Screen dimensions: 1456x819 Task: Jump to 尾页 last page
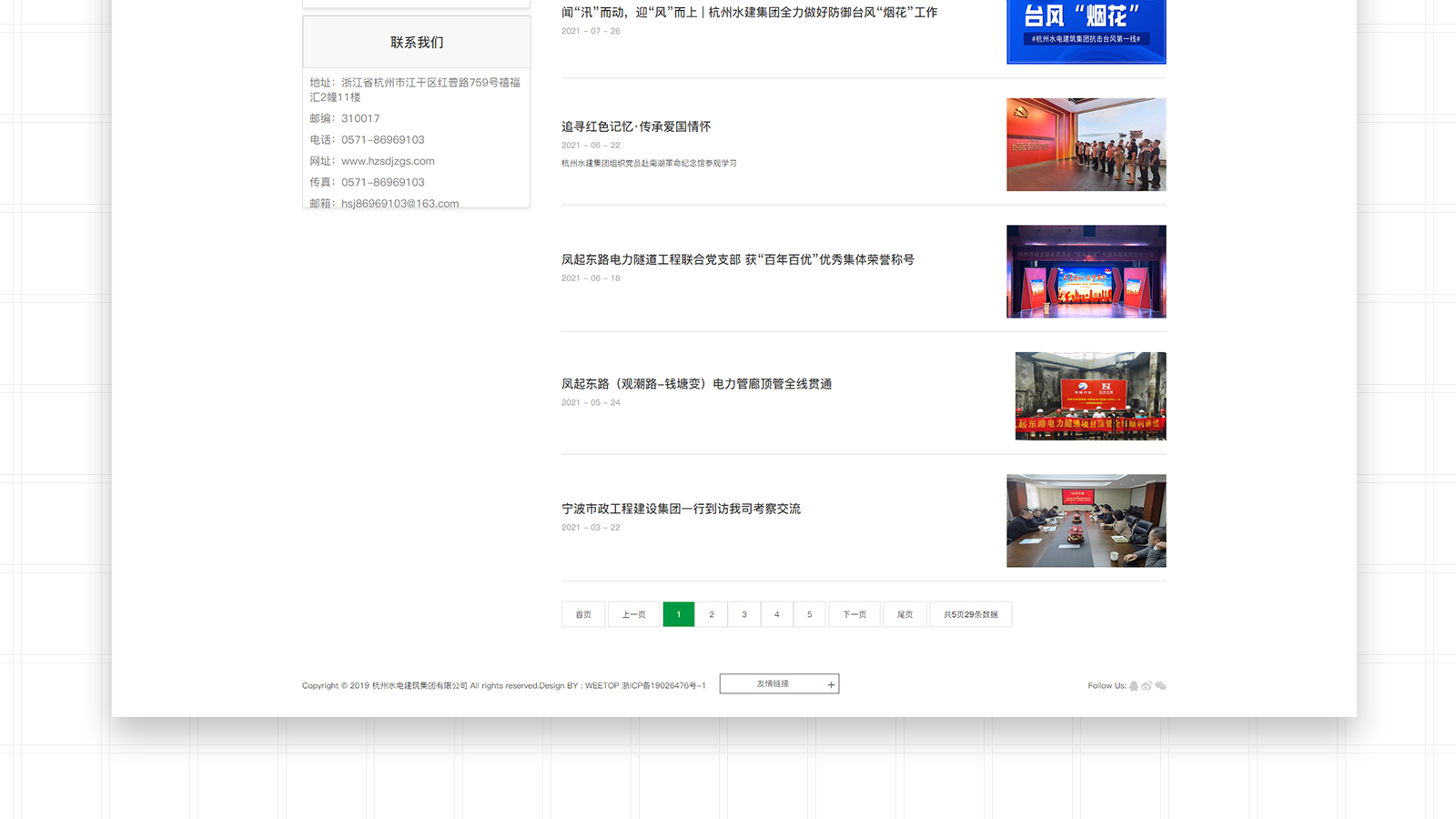pos(905,614)
